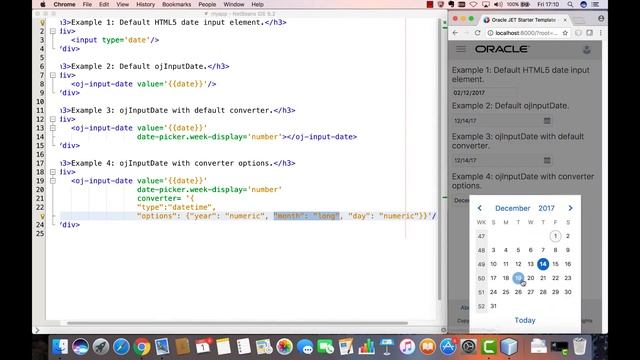The image size is (640, 360).
Task: Collapse the code fold at line 7
Action: click(x=53, y=75)
